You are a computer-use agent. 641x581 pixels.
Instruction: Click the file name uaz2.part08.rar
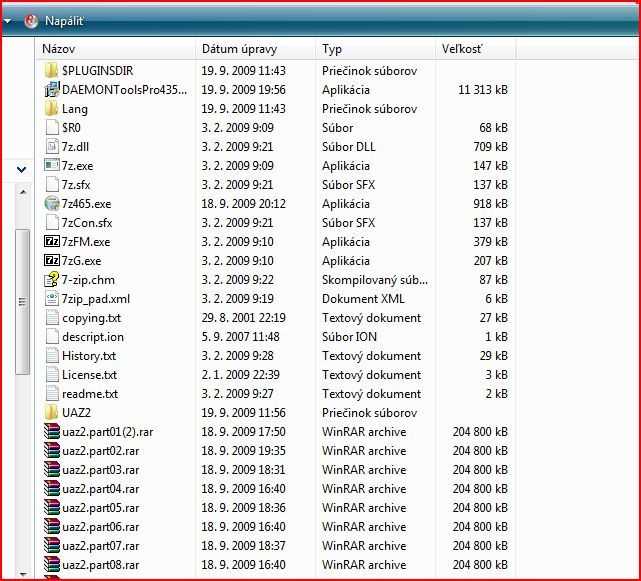pos(101,565)
